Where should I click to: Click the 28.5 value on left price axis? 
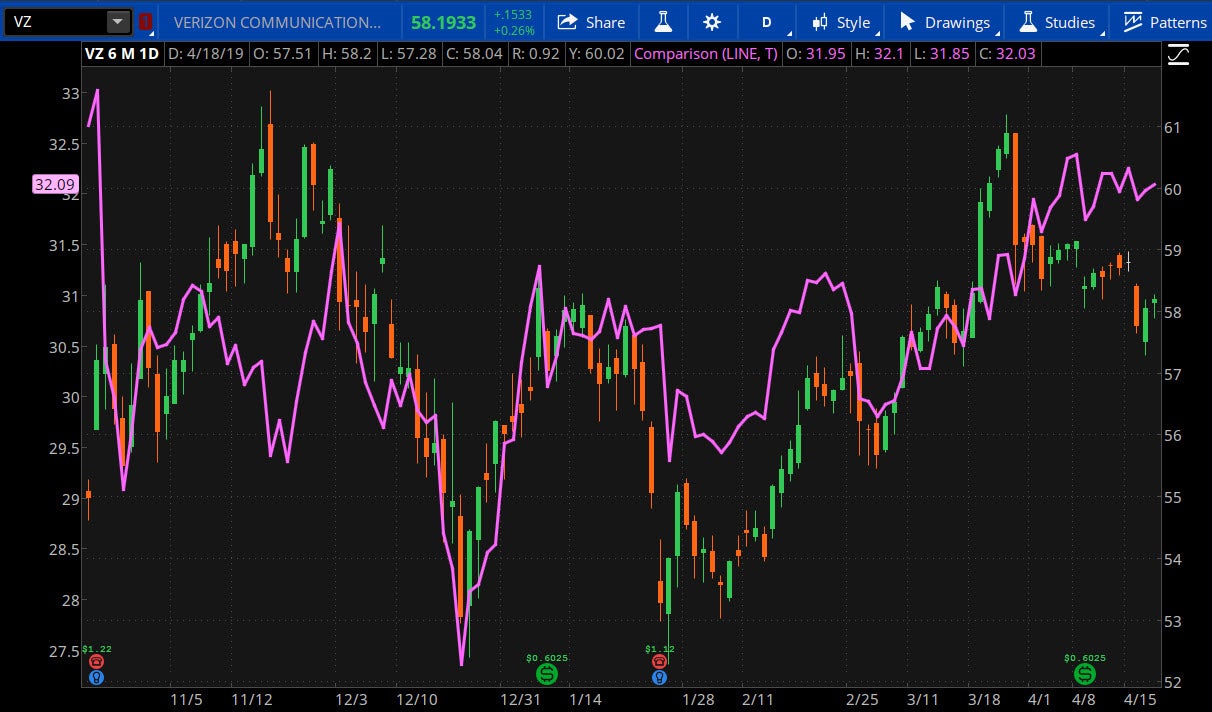point(65,549)
